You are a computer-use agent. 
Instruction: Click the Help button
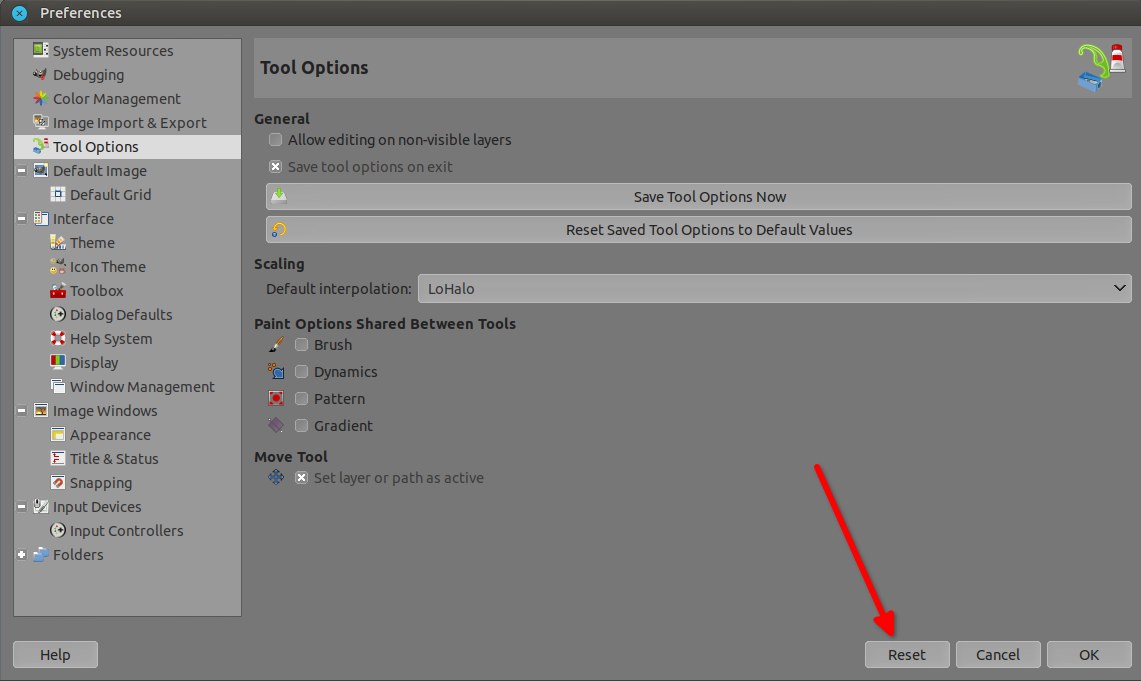click(55, 654)
